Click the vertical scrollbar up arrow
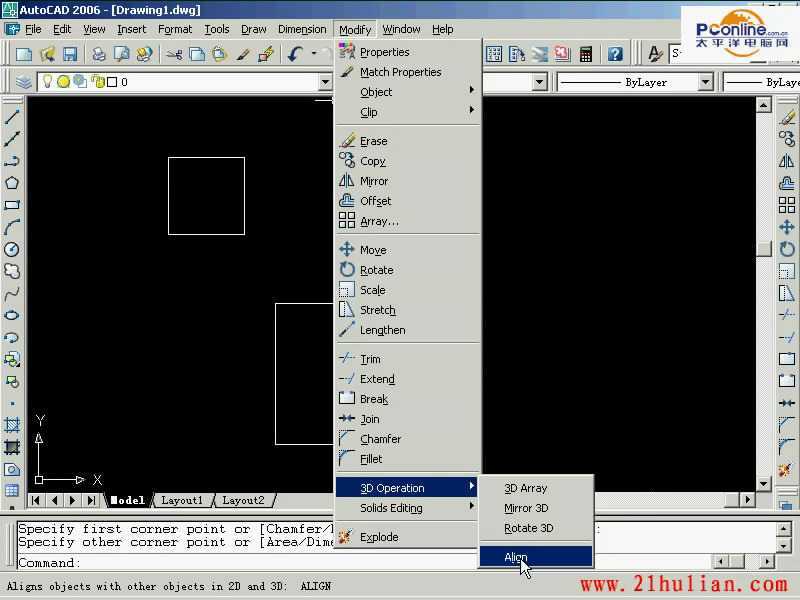The width and height of the screenshot is (800, 600). (763, 106)
